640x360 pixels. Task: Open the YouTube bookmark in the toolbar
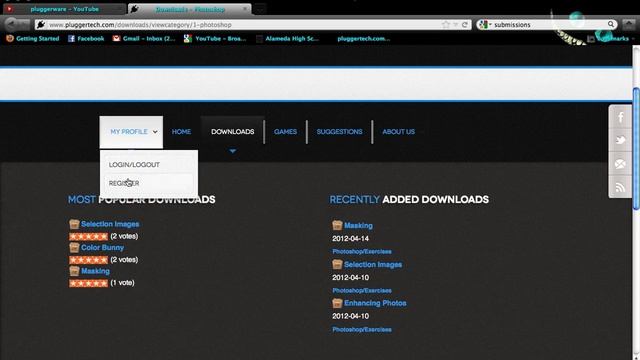pos(215,38)
